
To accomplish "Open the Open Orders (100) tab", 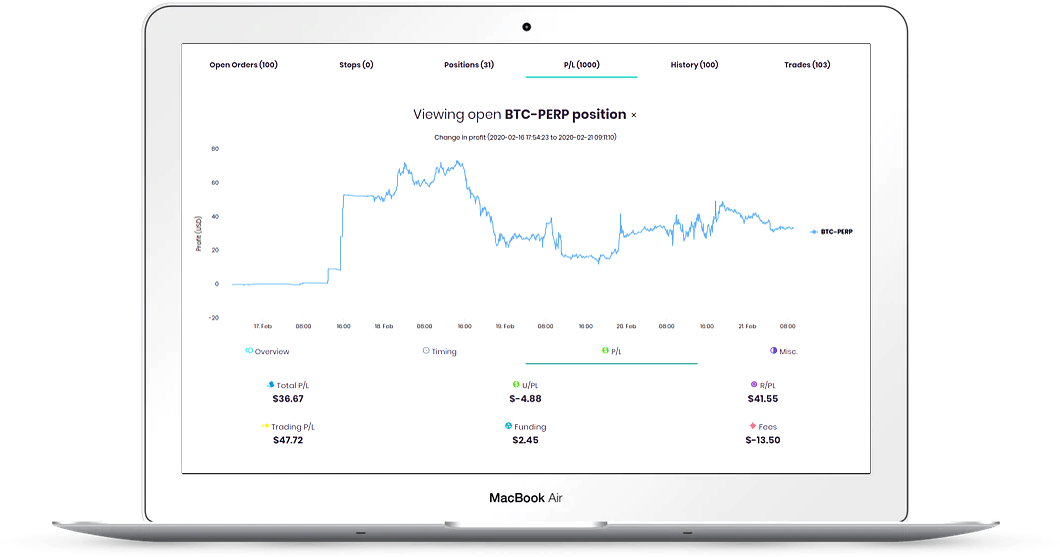I will [243, 65].
